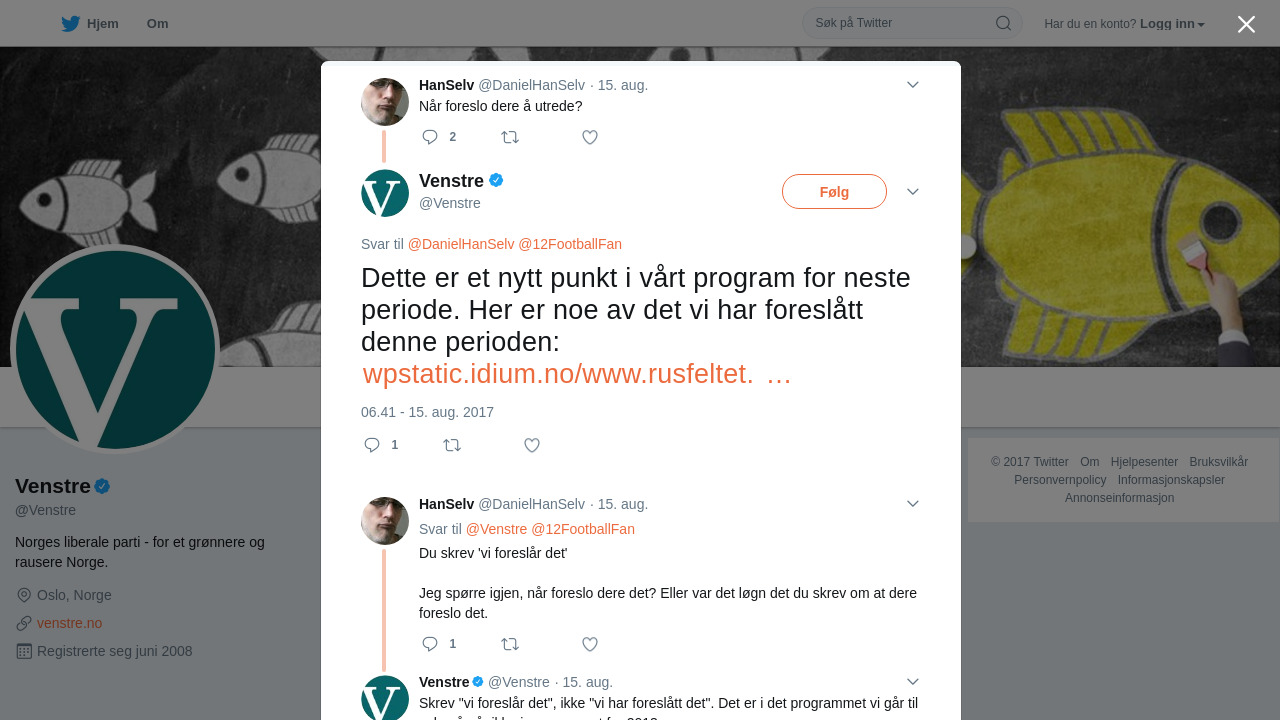Image resolution: width=1280 pixels, height=720 pixels.
Task: Retweet the main Venstre tweet
Action: [x=452, y=445]
